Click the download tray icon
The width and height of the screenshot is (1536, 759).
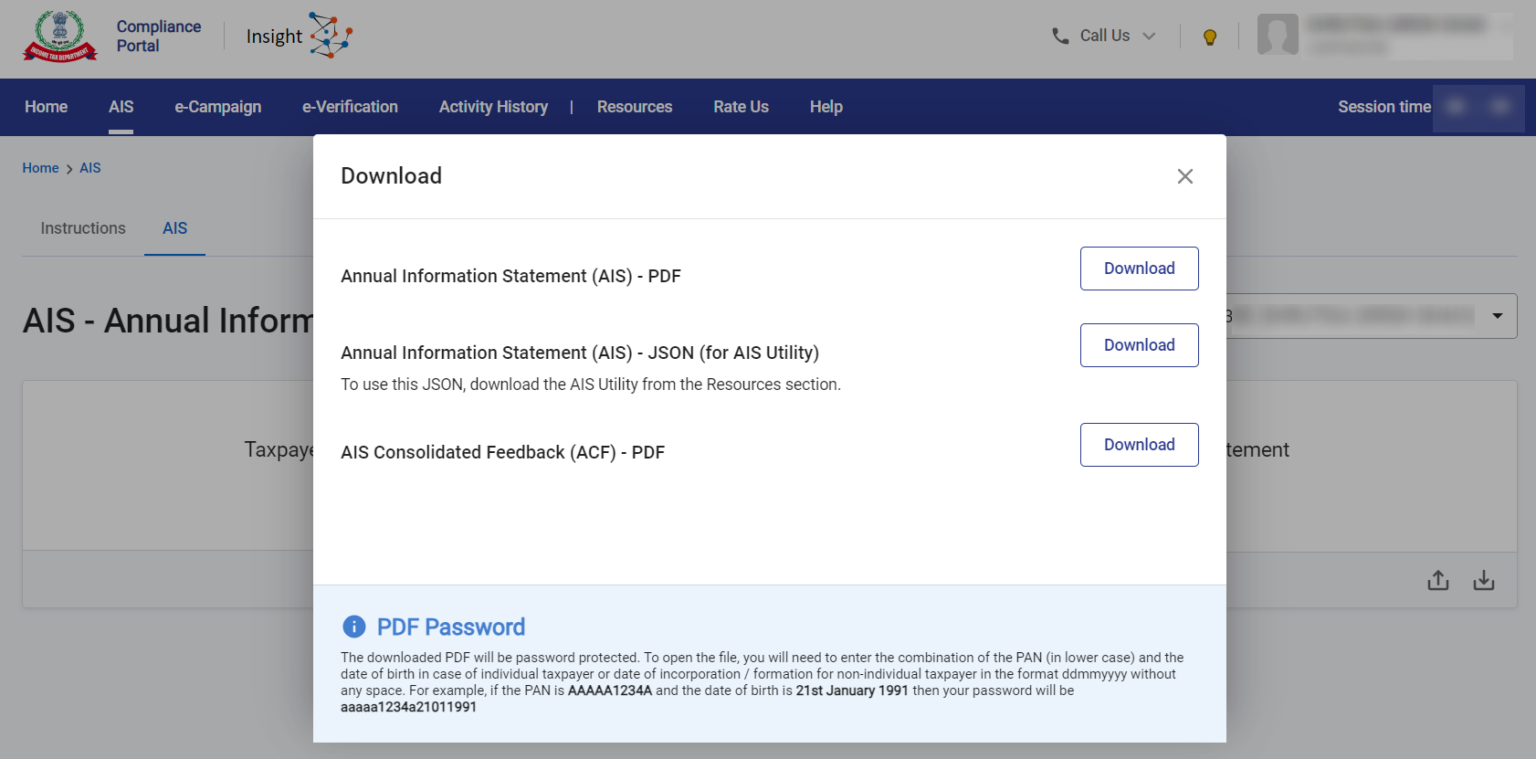[x=1484, y=580]
